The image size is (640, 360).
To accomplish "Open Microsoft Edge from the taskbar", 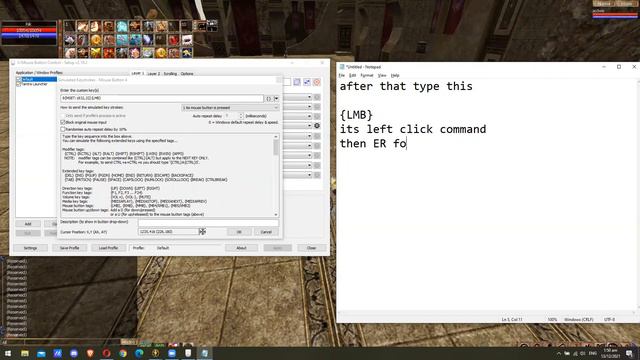I will [x=139, y=353].
